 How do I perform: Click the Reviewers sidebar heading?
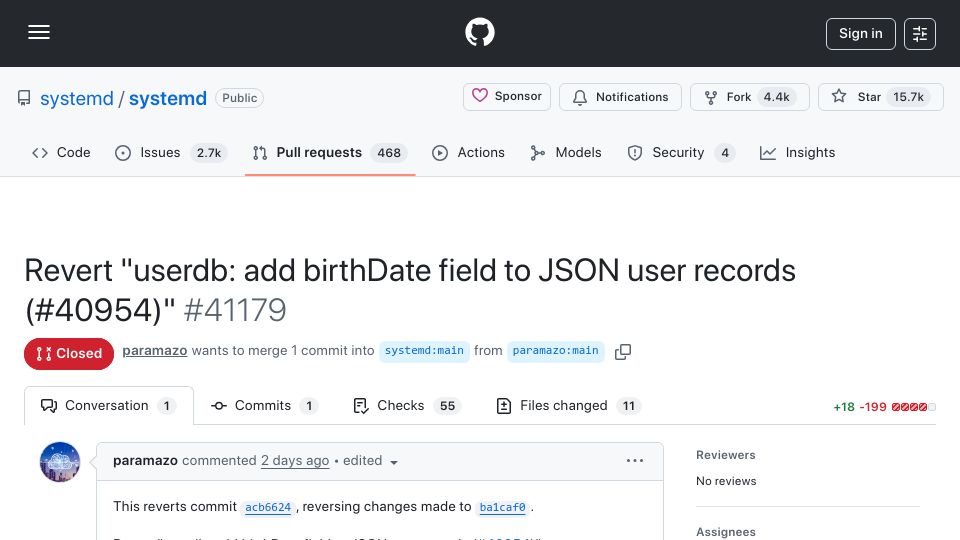[x=726, y=455]
